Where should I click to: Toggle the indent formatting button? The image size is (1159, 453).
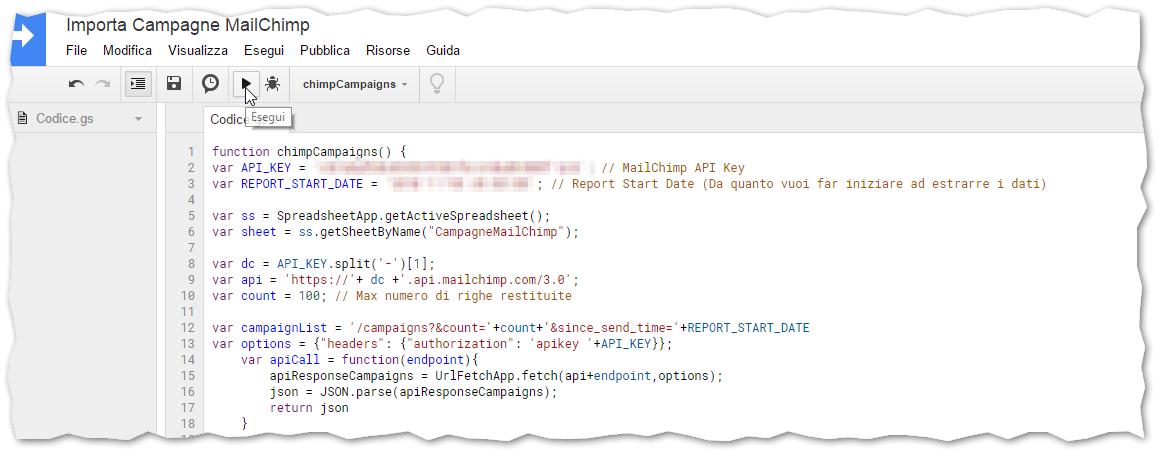point(138,84)
